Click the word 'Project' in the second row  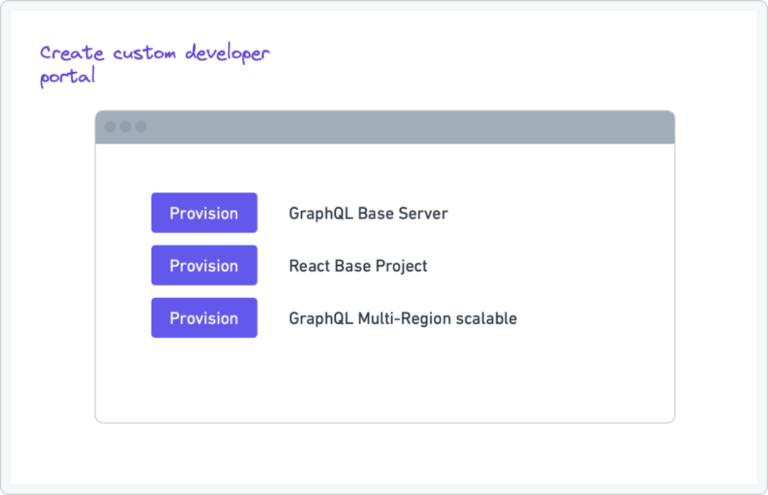click(401, 266)
